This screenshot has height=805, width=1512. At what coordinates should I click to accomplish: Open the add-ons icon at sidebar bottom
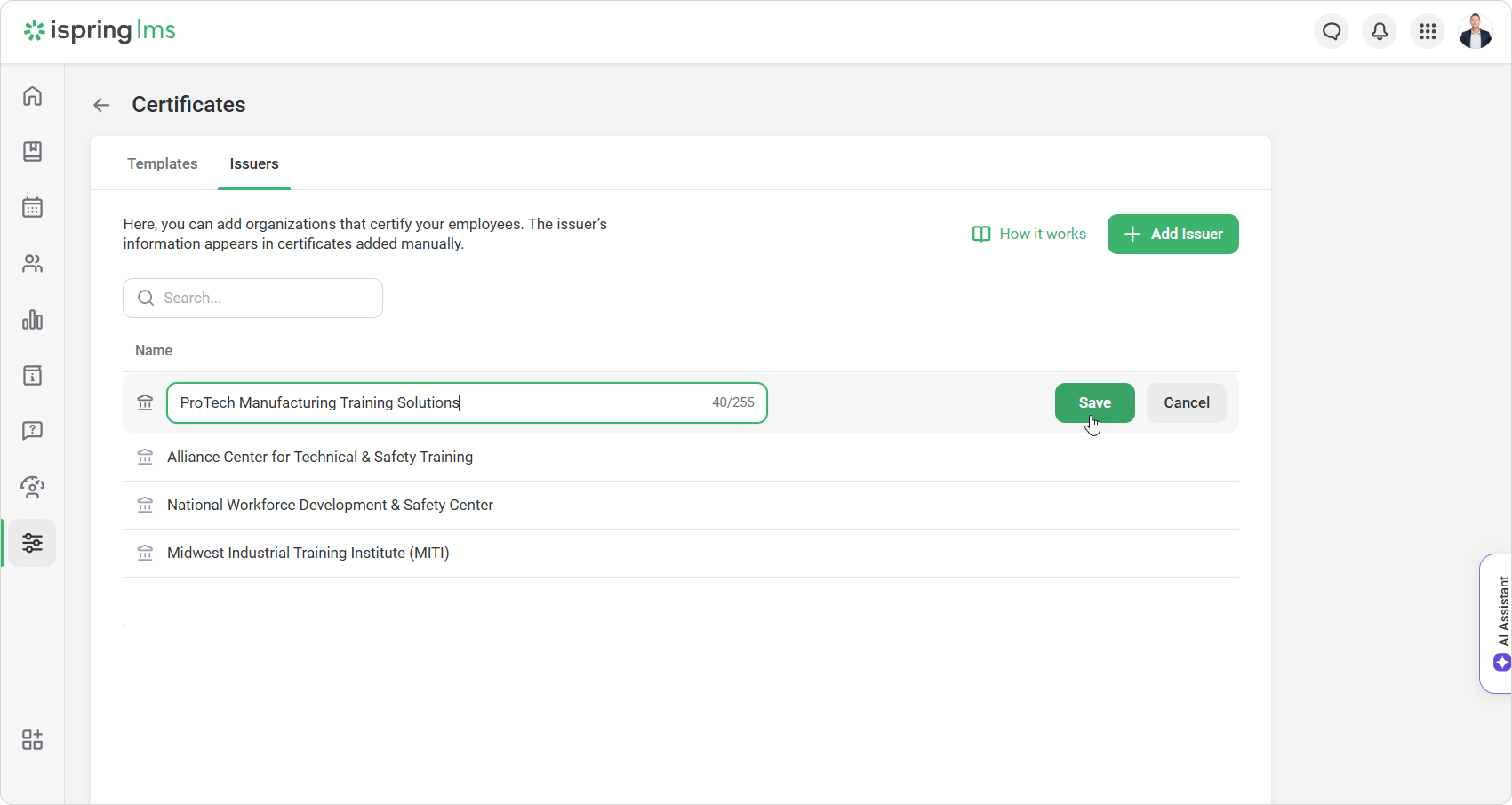point(32,740)
